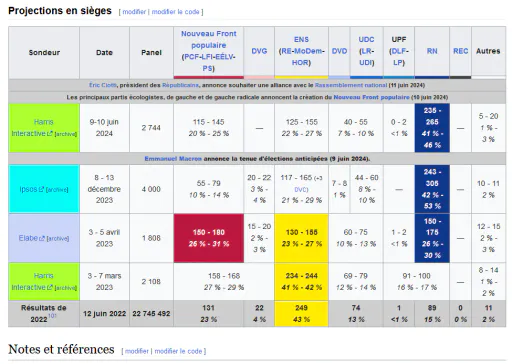Viewport: 512px width, 364px height.
Task: Click the Ipsos external link icon
Action: coord(41,189)
